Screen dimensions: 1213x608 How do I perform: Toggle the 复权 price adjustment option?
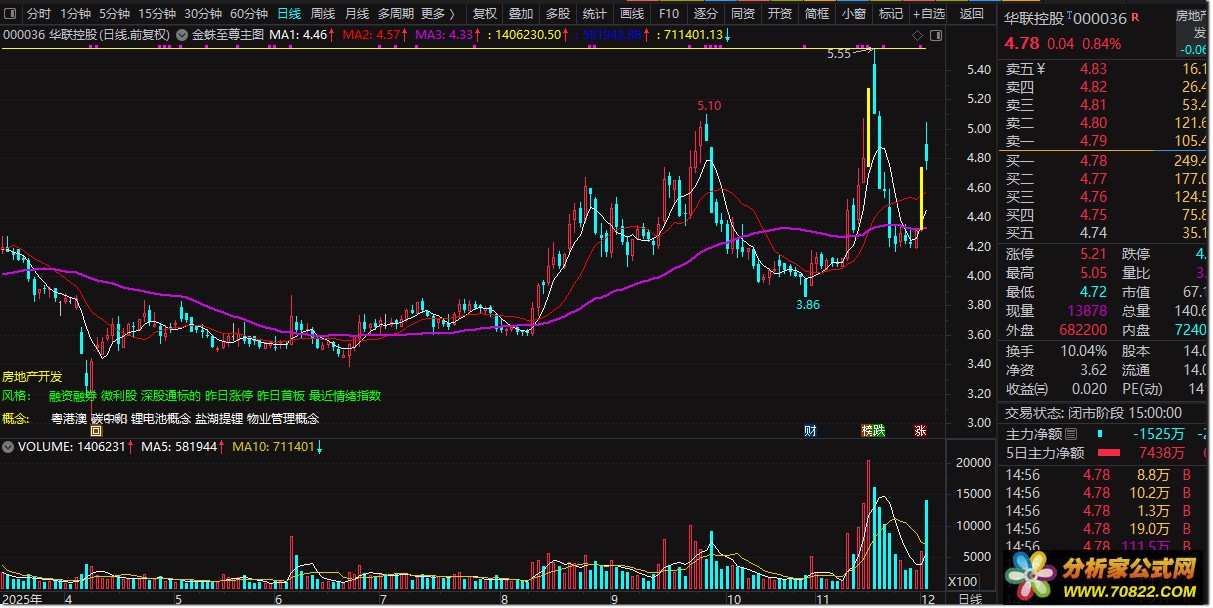click(x=484, y=14)
